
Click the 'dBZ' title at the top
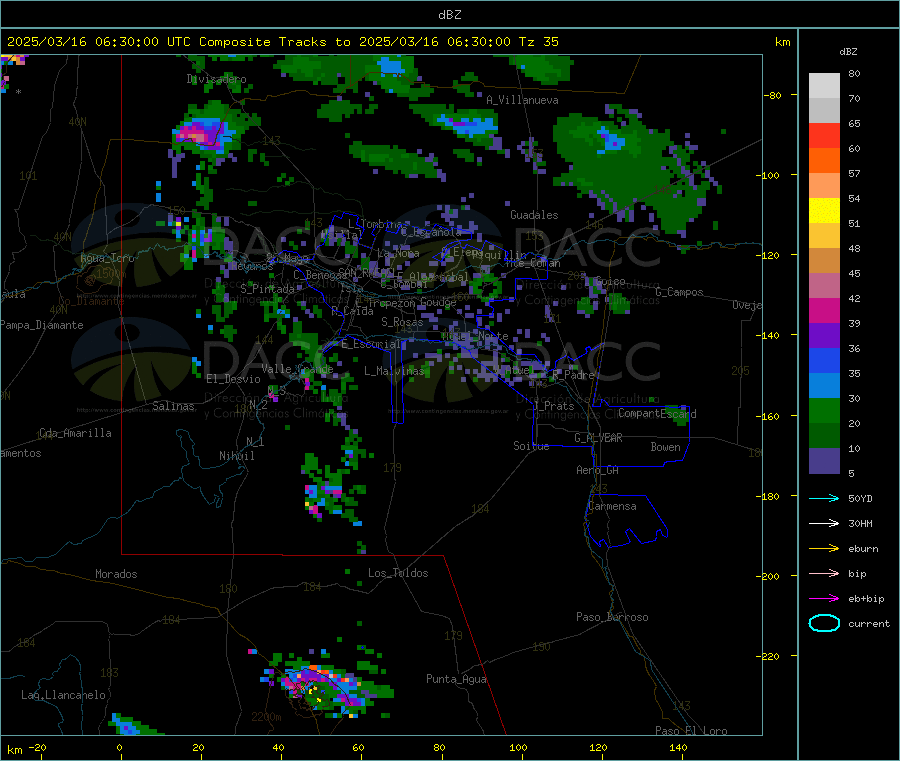[449, 15]
